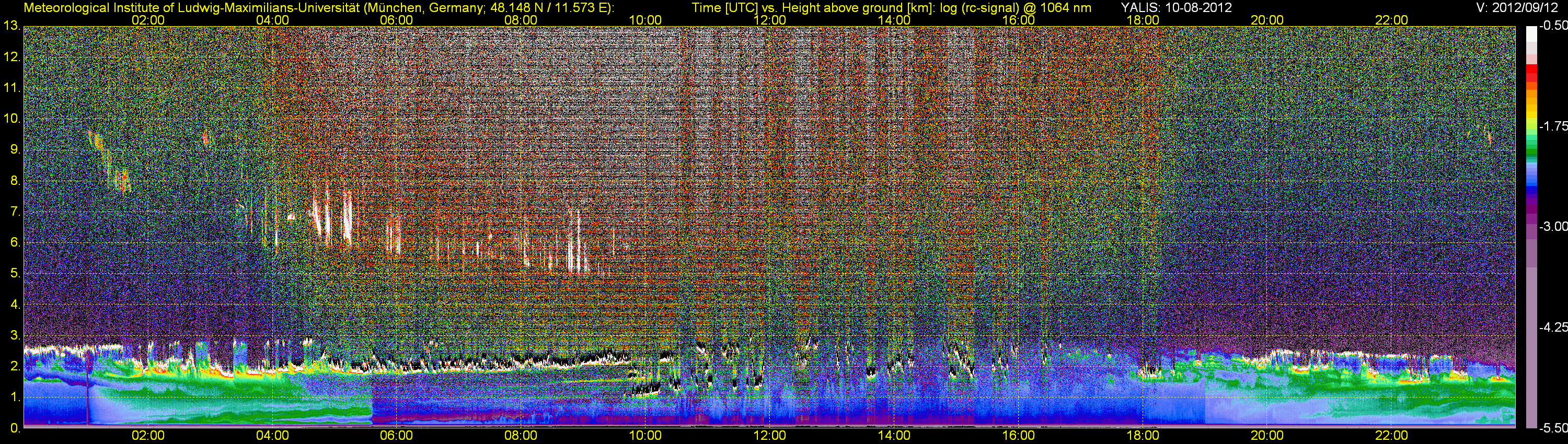Select the 9 km label on the height axis

point(15,149)
